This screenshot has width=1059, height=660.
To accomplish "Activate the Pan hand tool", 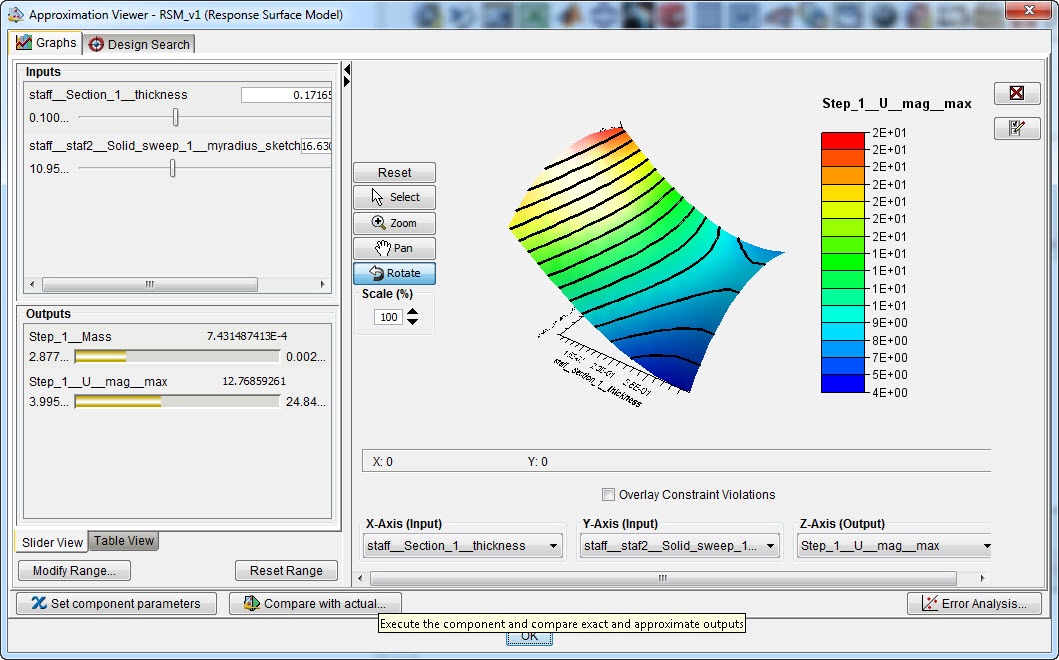I will pyautogui.click(x=394, y=248).
